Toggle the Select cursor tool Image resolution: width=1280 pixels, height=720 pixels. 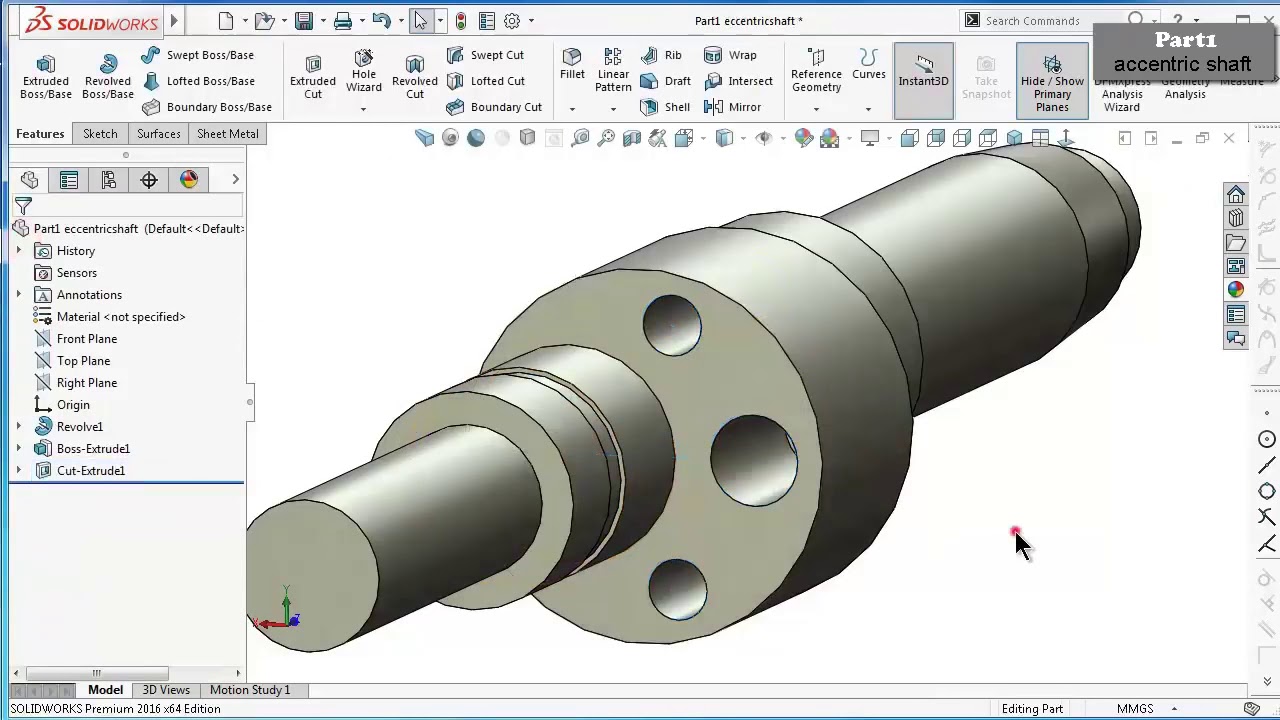coord(421,20)
